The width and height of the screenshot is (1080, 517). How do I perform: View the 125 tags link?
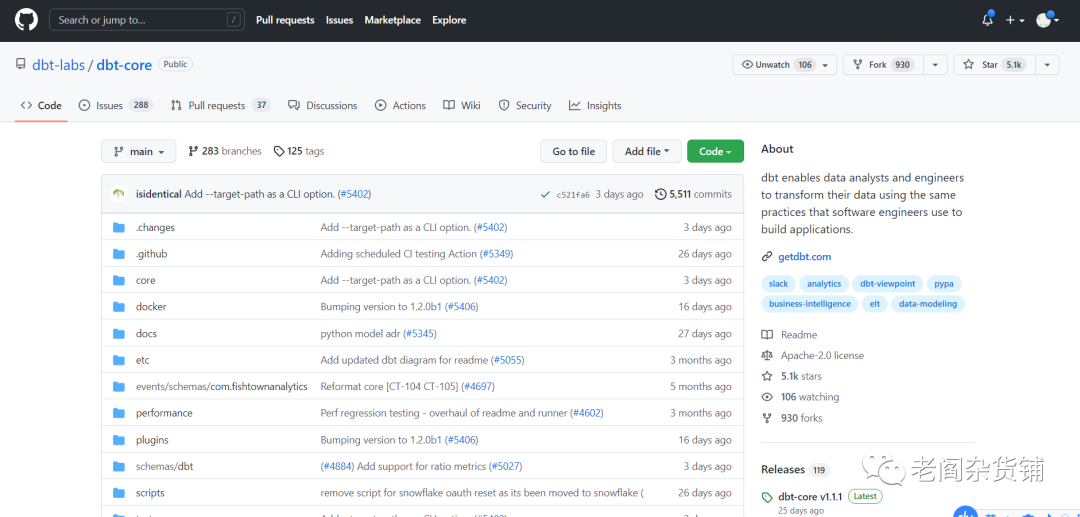pyautogui.click(x=299, y=151)
